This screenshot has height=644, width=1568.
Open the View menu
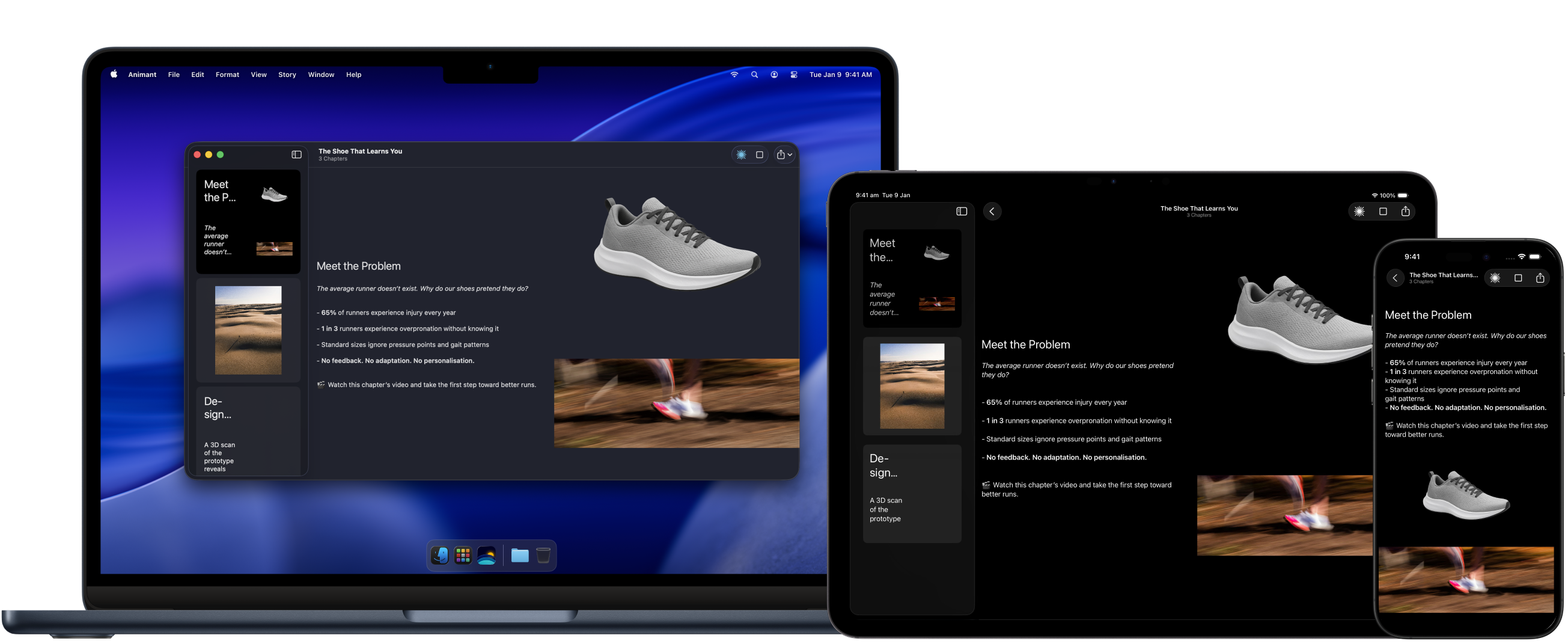[258, 75]
